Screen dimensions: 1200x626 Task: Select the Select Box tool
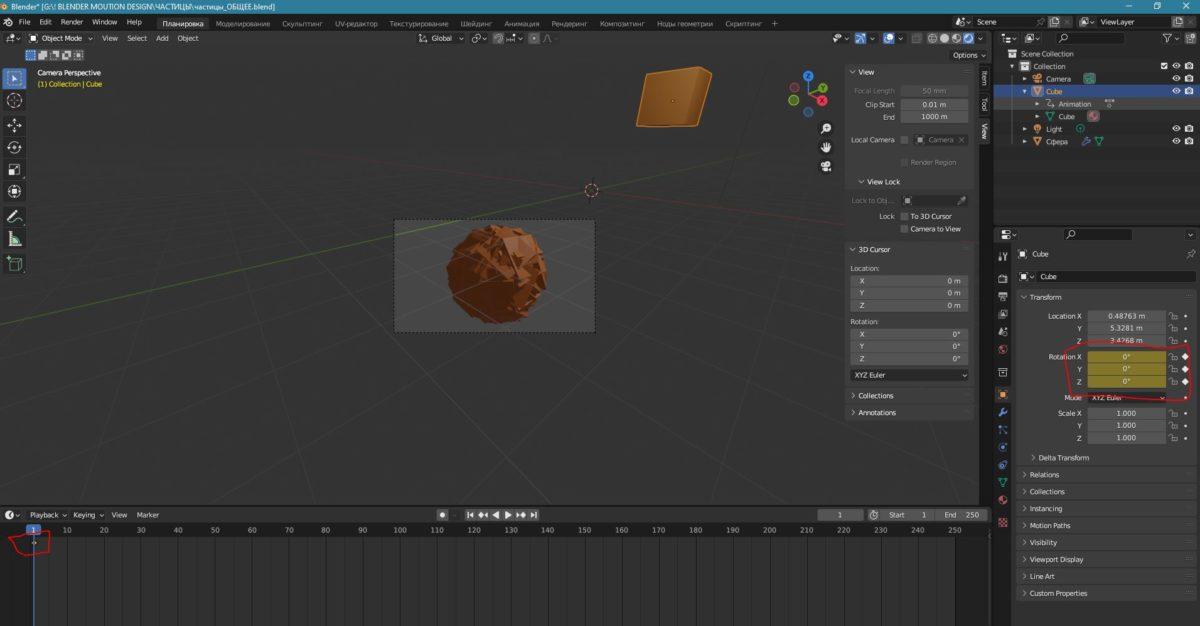15,78
